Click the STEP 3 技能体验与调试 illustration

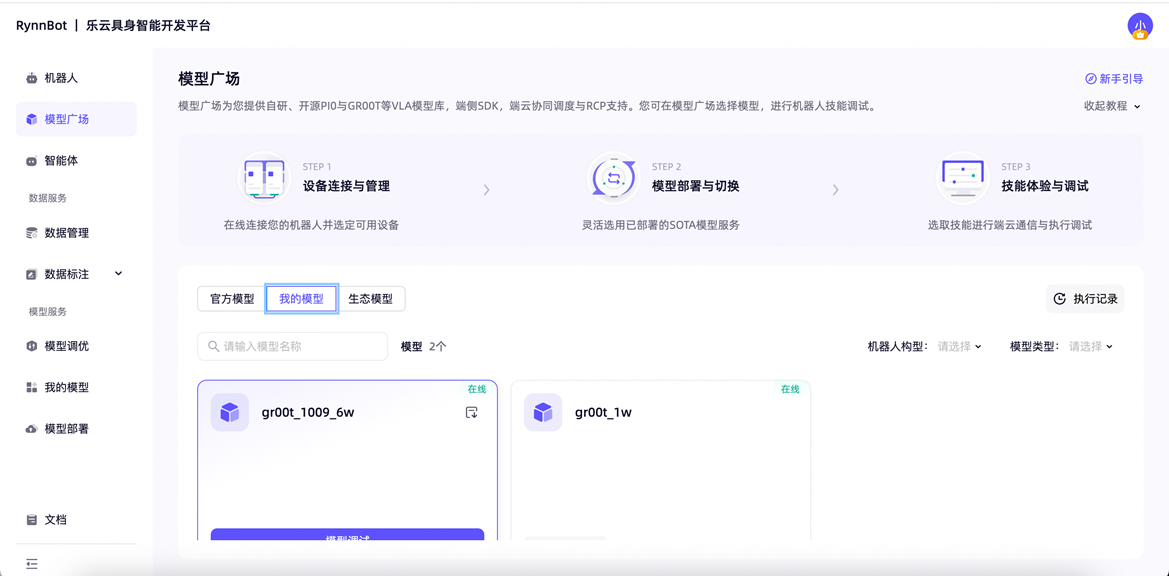tap(961, 179)
